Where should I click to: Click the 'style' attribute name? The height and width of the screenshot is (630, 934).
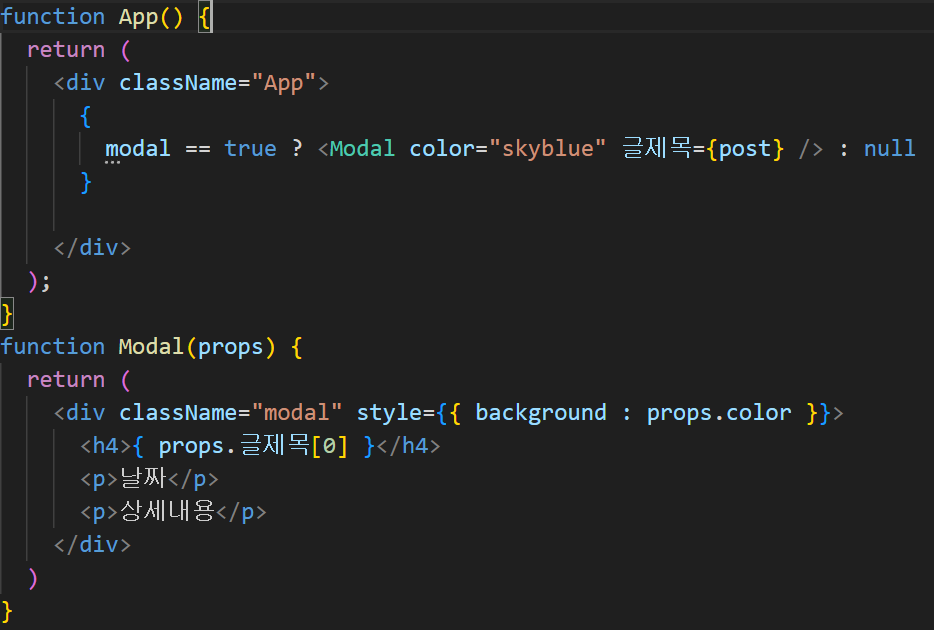tap(390, 413)
